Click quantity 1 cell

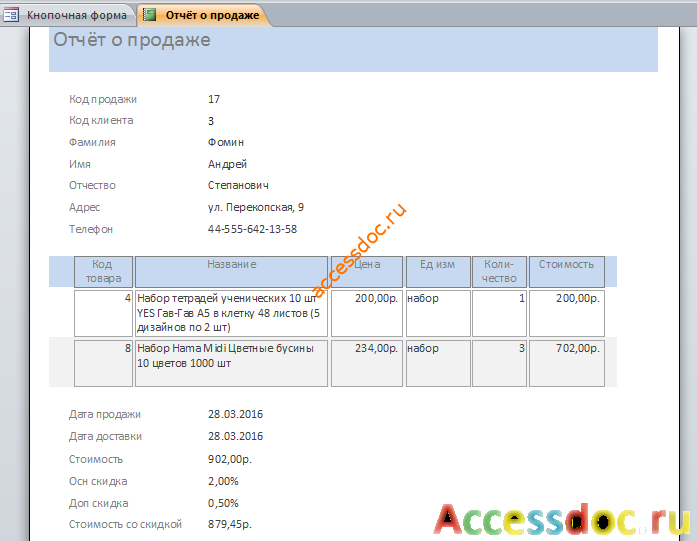click(x=500, y=313)
